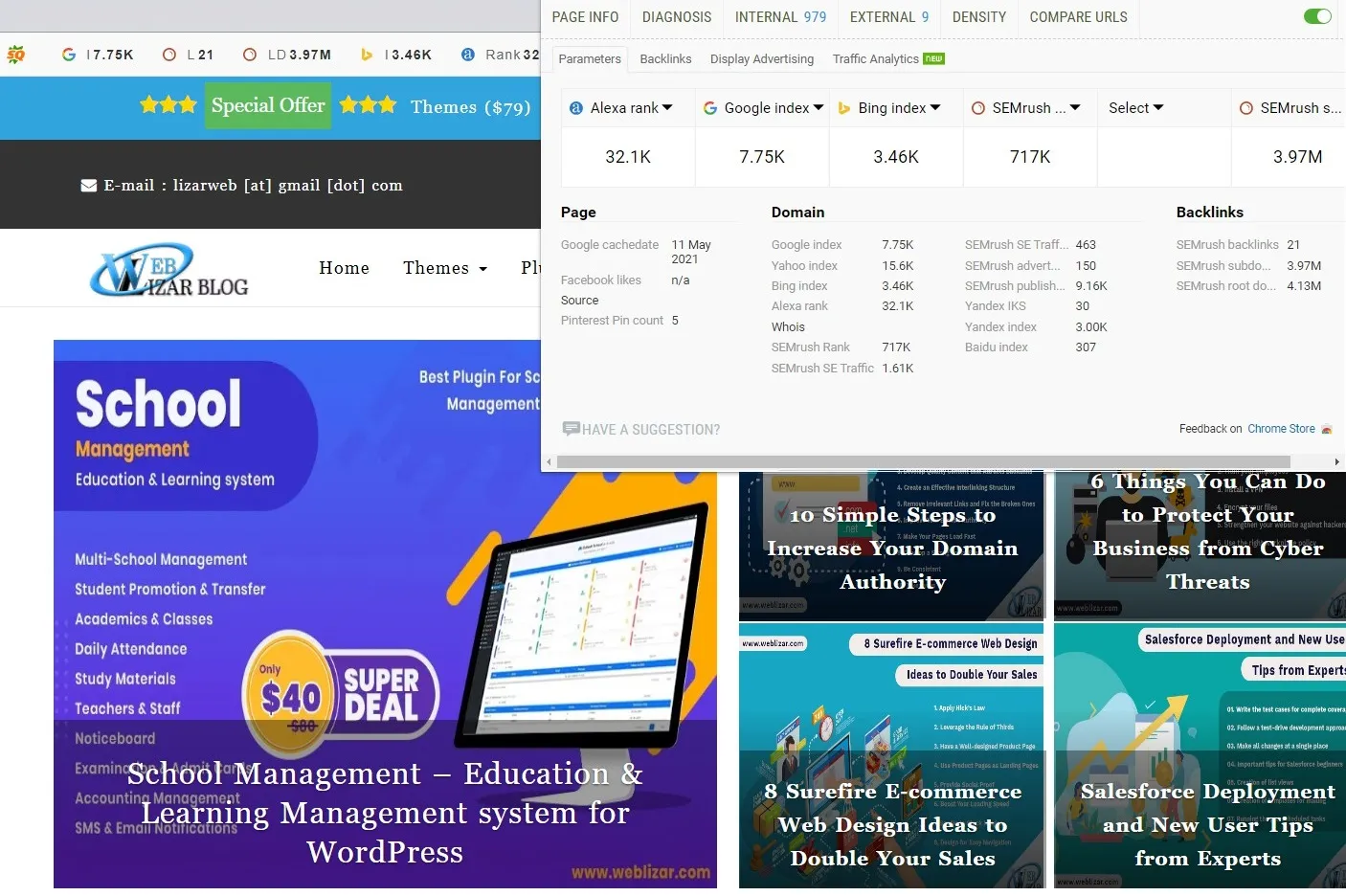
Task: Click the SEMrush circle icon in the fourth column header
Action: (x=978, y=108)
